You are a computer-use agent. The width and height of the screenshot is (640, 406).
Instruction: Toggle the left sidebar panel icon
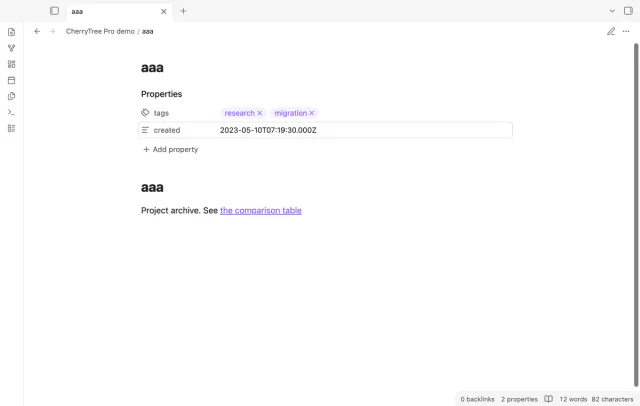point(54,11)
